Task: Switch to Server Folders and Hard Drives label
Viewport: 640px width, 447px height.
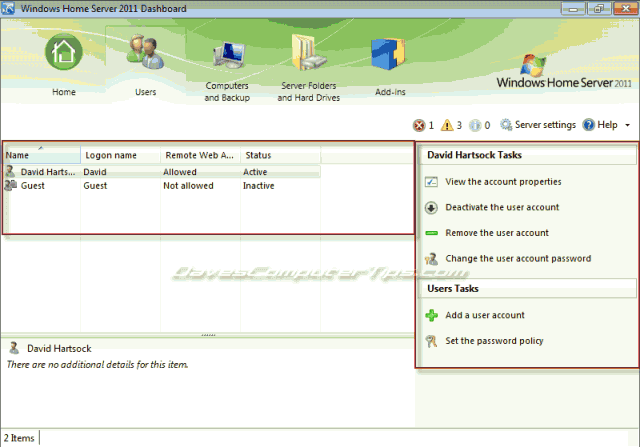Action: tap(309, 91)
